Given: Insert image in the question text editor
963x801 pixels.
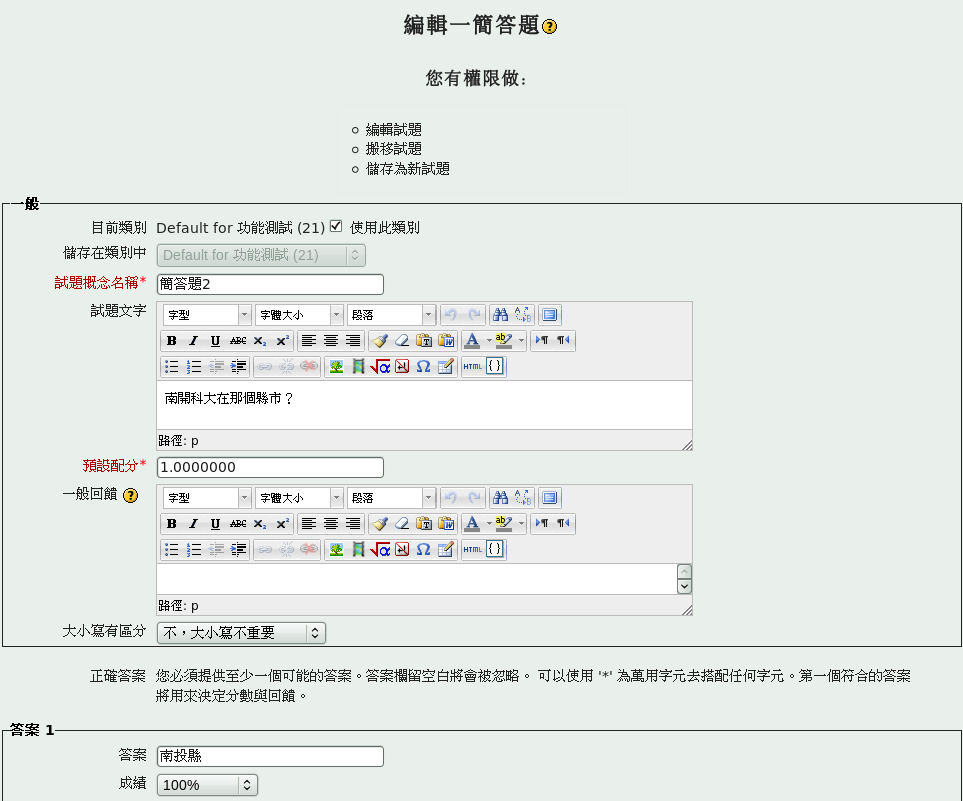Looking at the screenshot, I should (336, 367).
